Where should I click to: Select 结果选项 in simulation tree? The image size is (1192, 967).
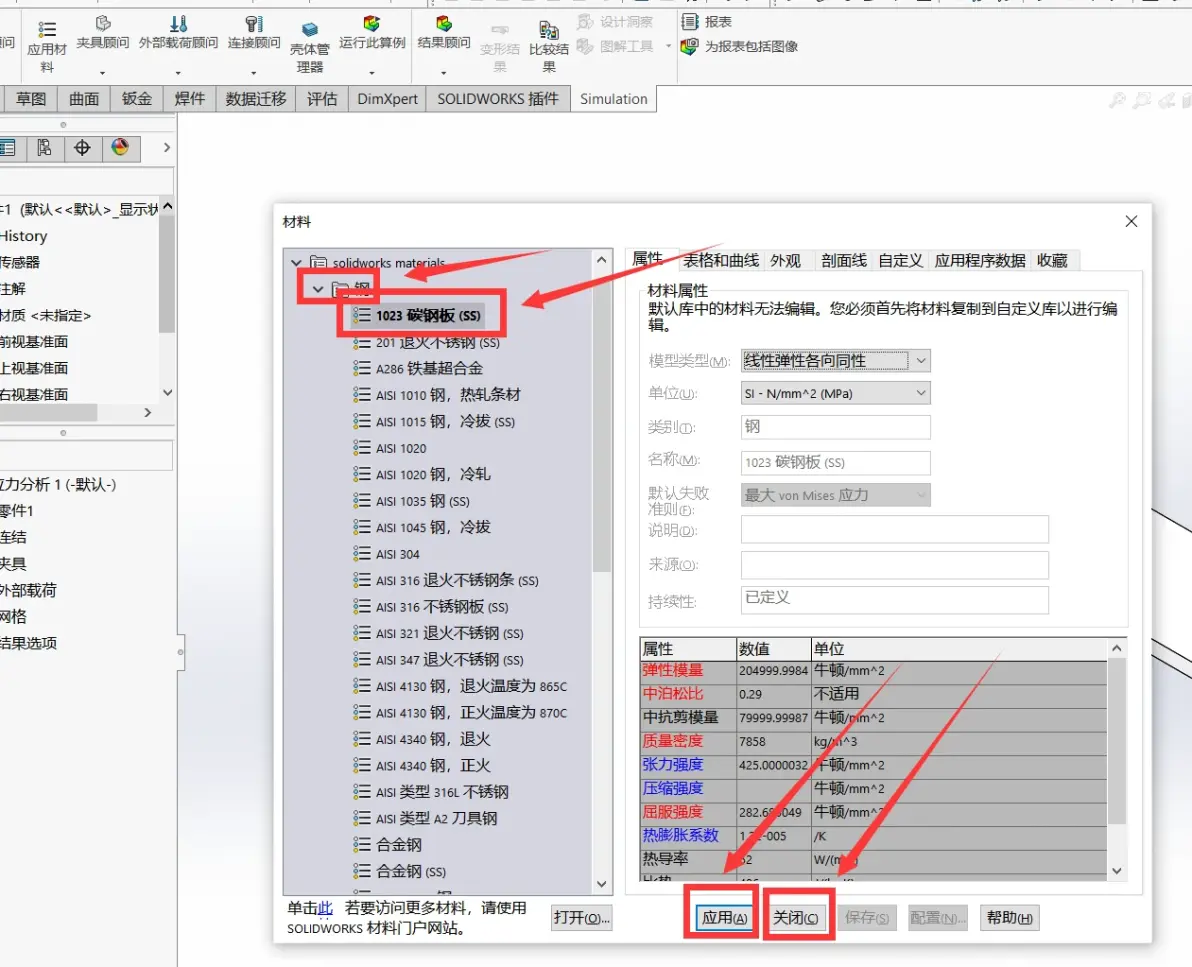29,643
